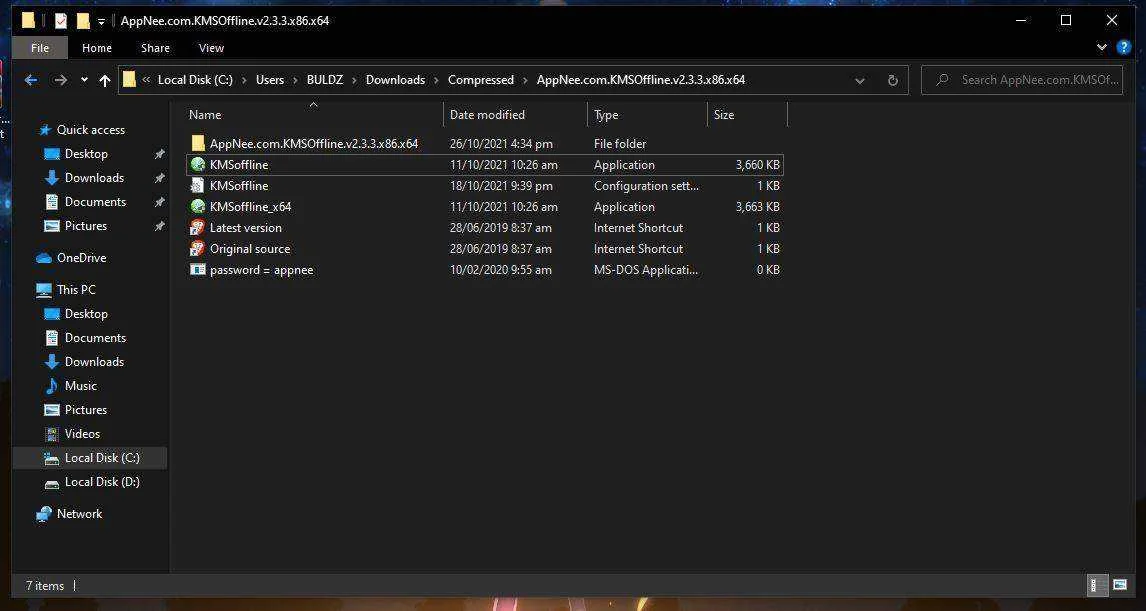Open the File menu

pyautogui.click(x=40, y=48)
